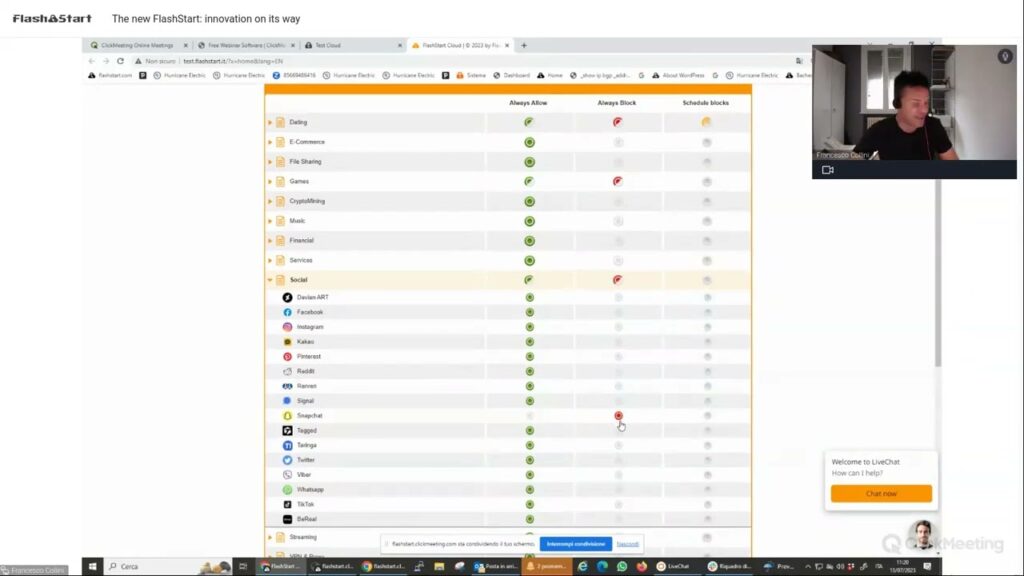Select Always Allow for the Financial category
The height and width of the screenshot is (576, 1024).
[x=530, y=240]
